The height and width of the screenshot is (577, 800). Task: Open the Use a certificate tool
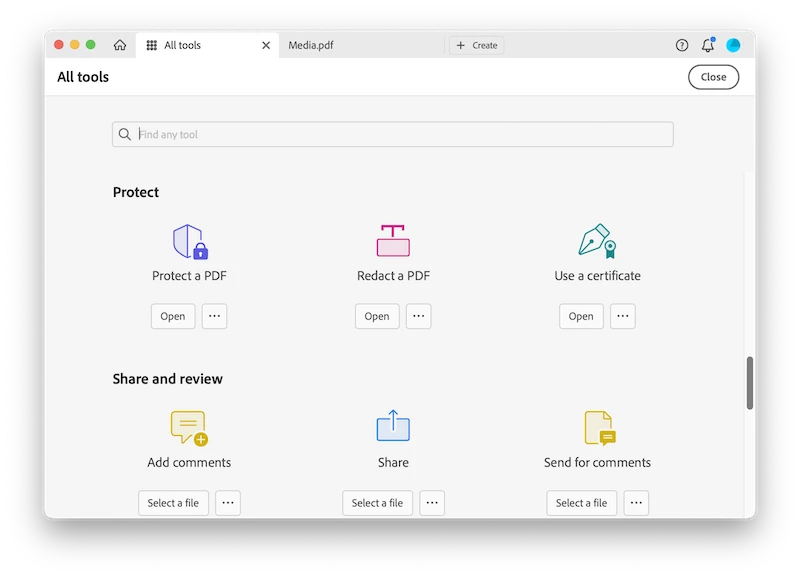pos(581,316)
